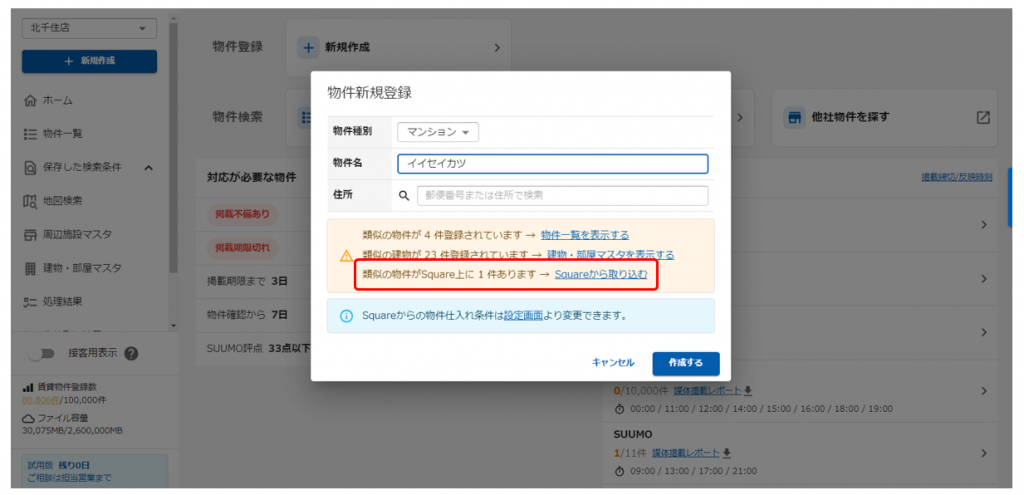Click the 掲載期限まで 3日 row

click(x=253, y=281)
